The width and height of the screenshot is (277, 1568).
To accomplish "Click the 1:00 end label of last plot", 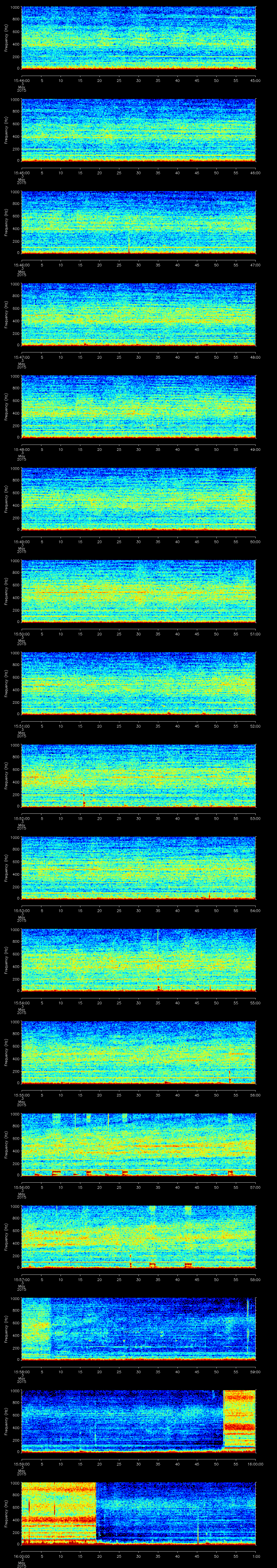I will [x=256, y=1556].
